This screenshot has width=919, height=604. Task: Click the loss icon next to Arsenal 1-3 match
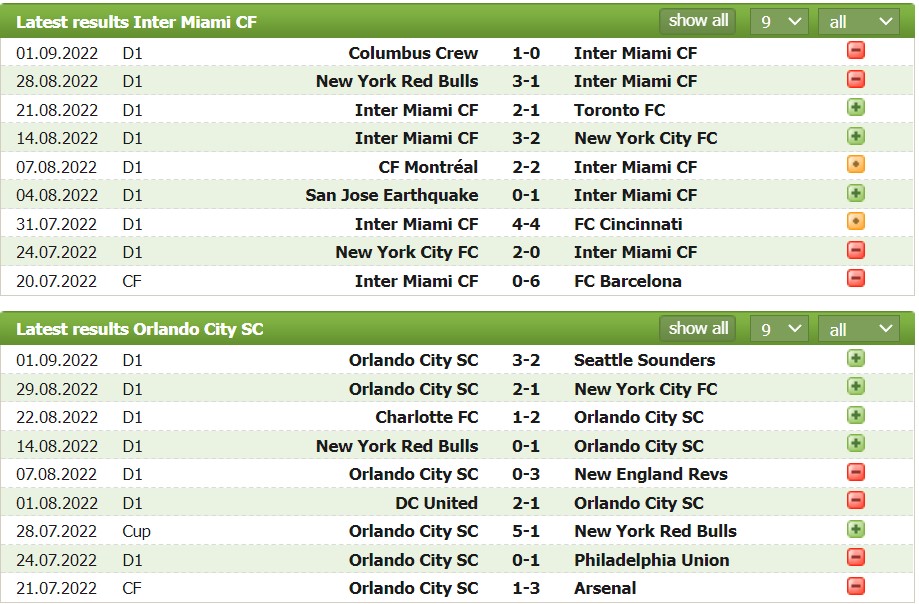click(x=855, y=588)
